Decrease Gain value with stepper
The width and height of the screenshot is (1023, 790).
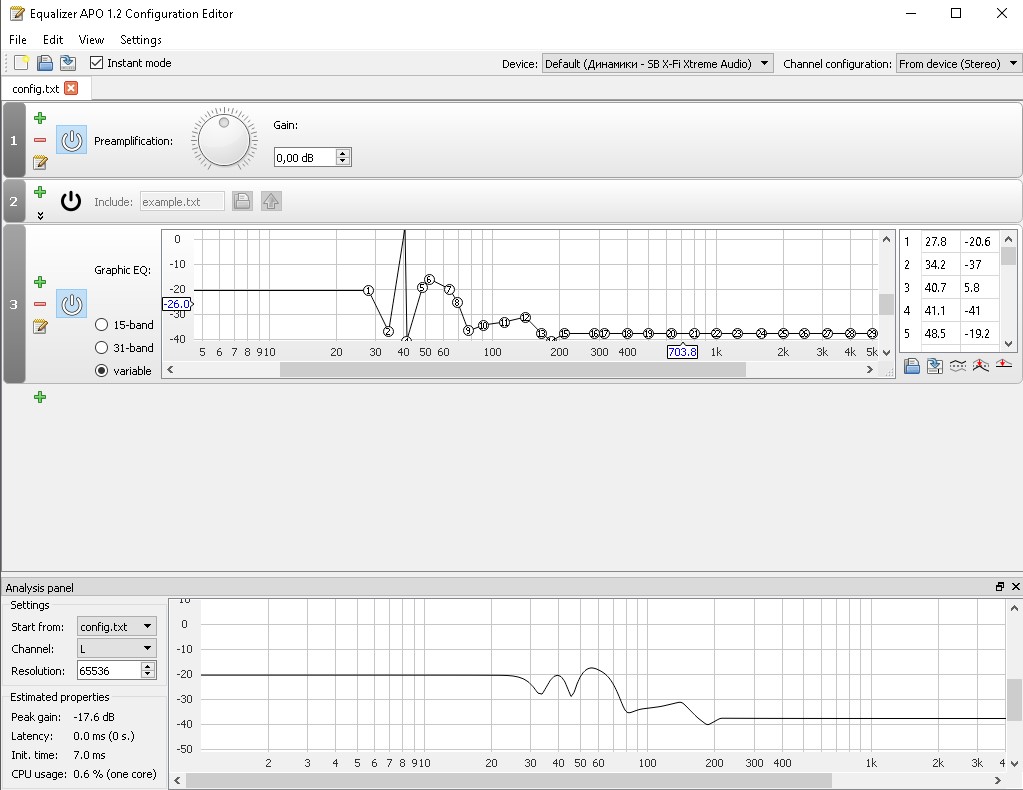point(343,161)
